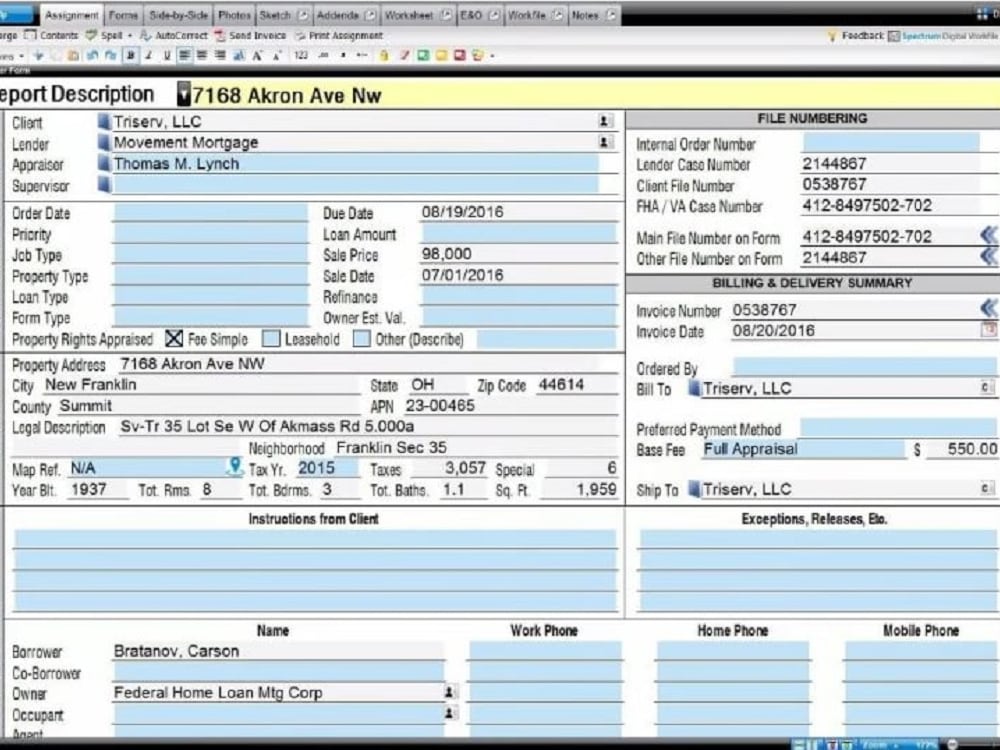1000x750 pixels.
Task: Open Bill To options button
Action: [x=986, y=387]
